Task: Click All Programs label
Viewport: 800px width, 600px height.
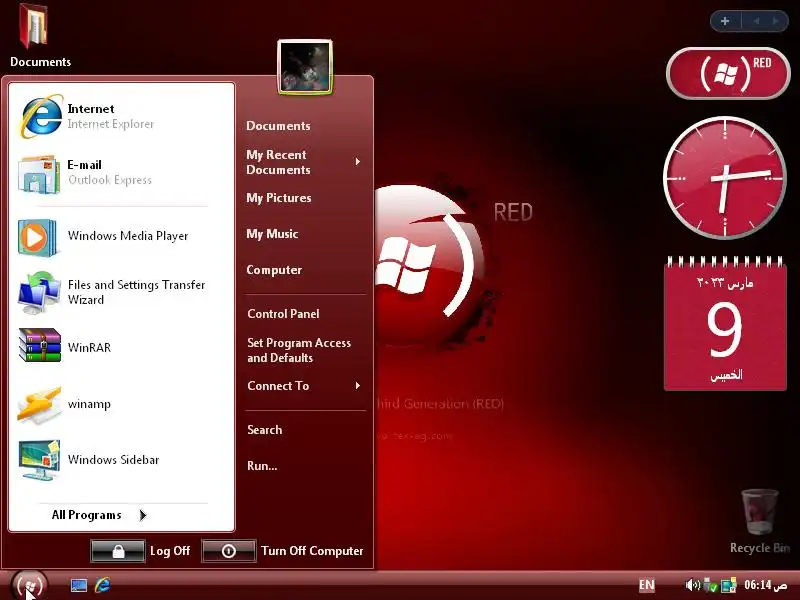Action: tap(86, 515)
